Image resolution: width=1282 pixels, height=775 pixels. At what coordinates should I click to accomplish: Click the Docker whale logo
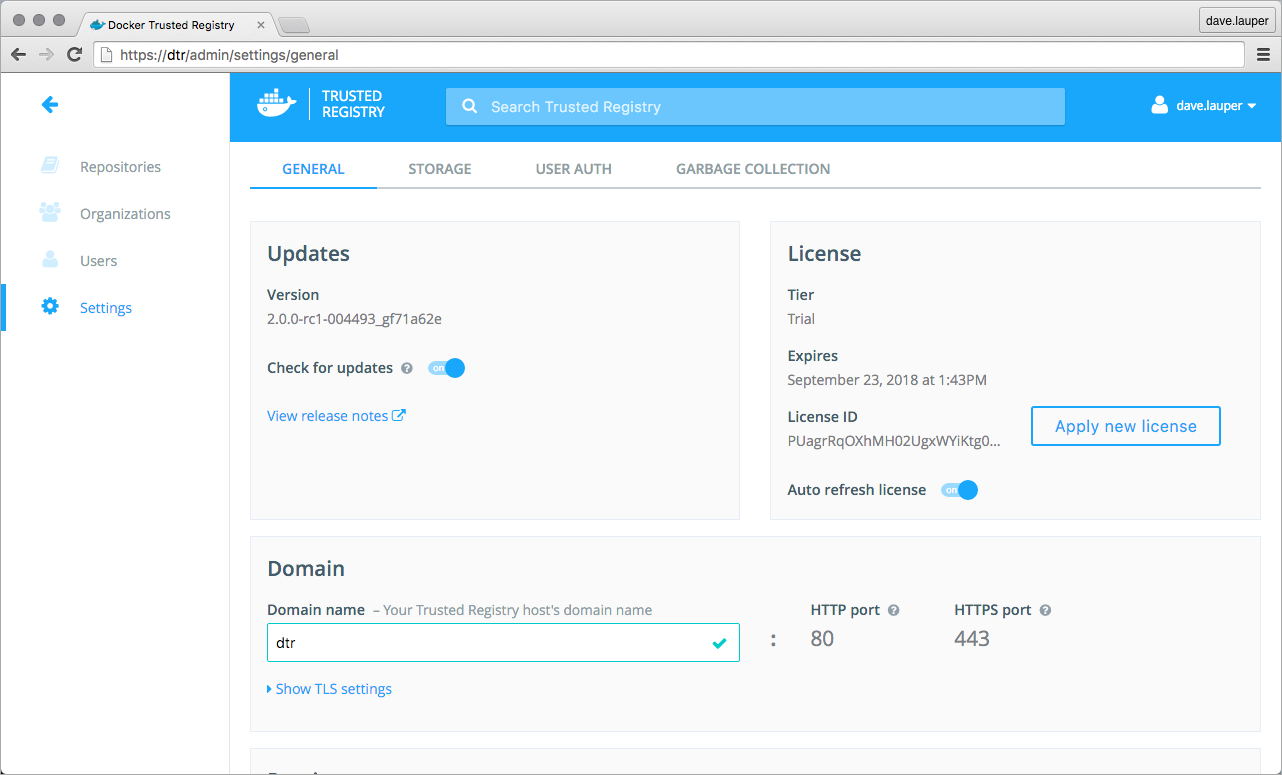277,105
